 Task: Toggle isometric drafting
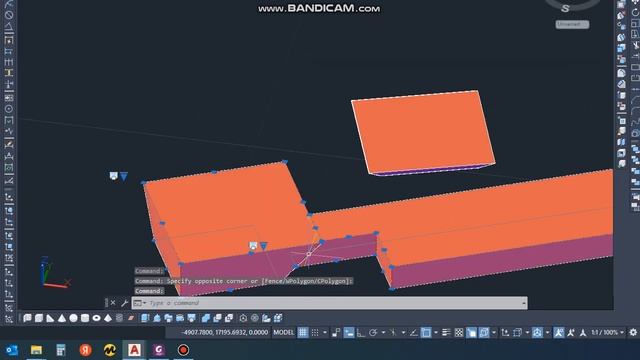(x=393, y=333)
